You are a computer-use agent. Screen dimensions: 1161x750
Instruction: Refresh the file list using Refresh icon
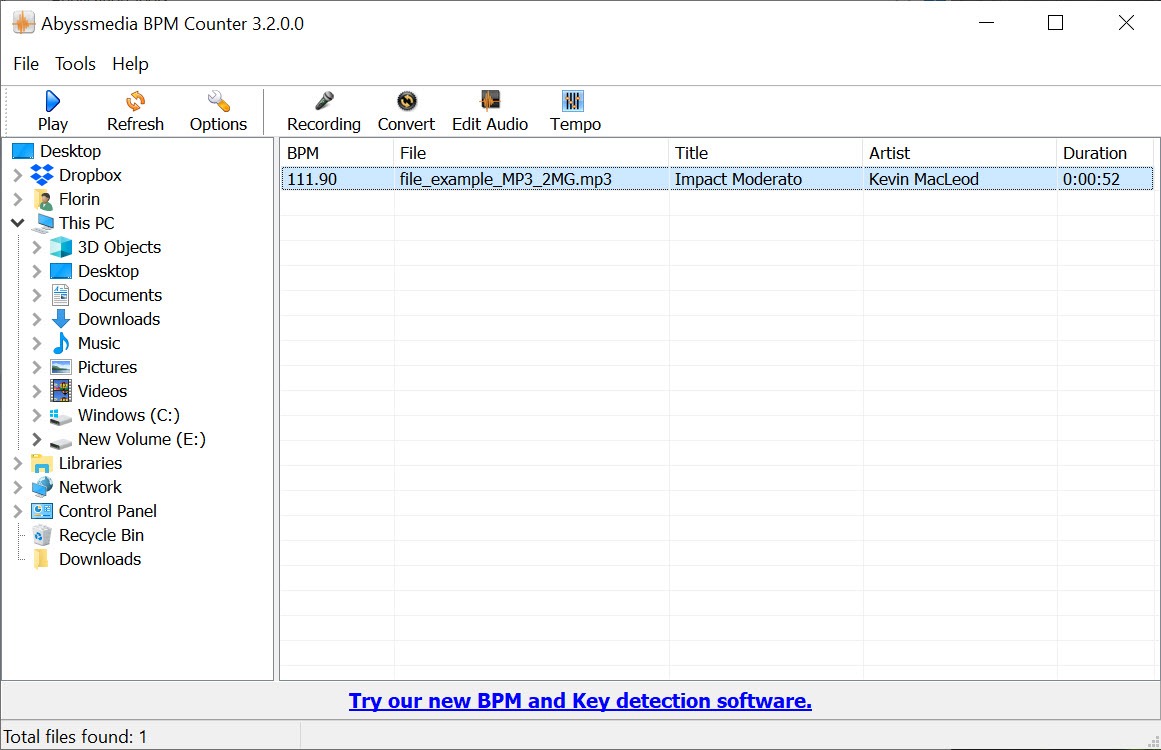coord(135,102)
